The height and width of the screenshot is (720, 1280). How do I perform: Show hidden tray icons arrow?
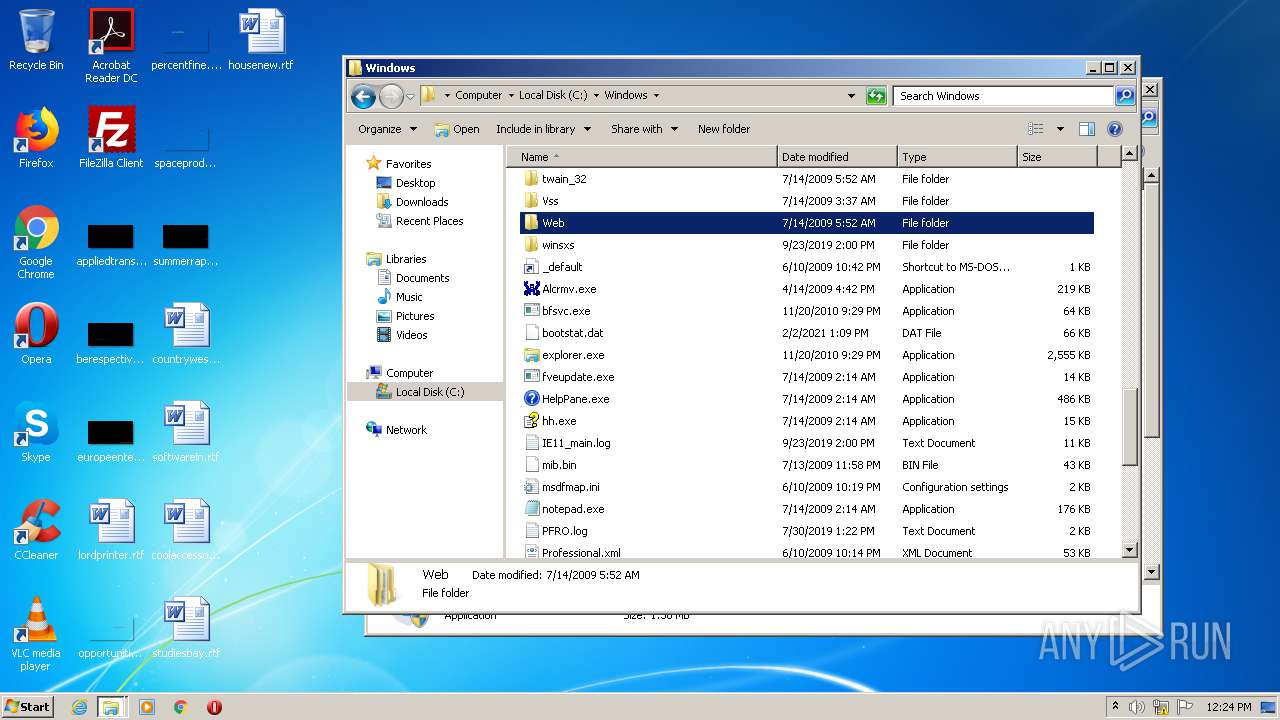pyautogui.click(x=1115, y=707)
